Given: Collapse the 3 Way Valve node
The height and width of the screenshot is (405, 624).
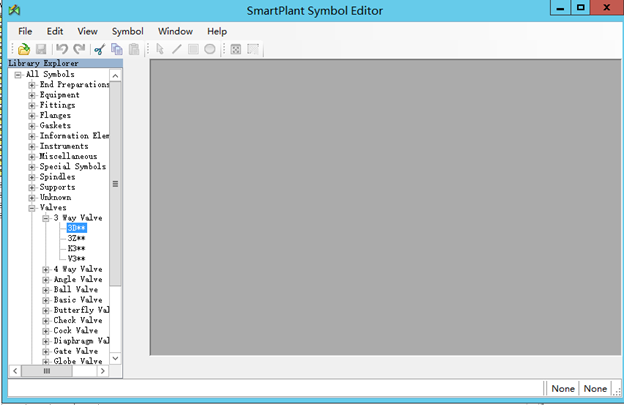Looking at the screenshot, I should coord(46,218).
